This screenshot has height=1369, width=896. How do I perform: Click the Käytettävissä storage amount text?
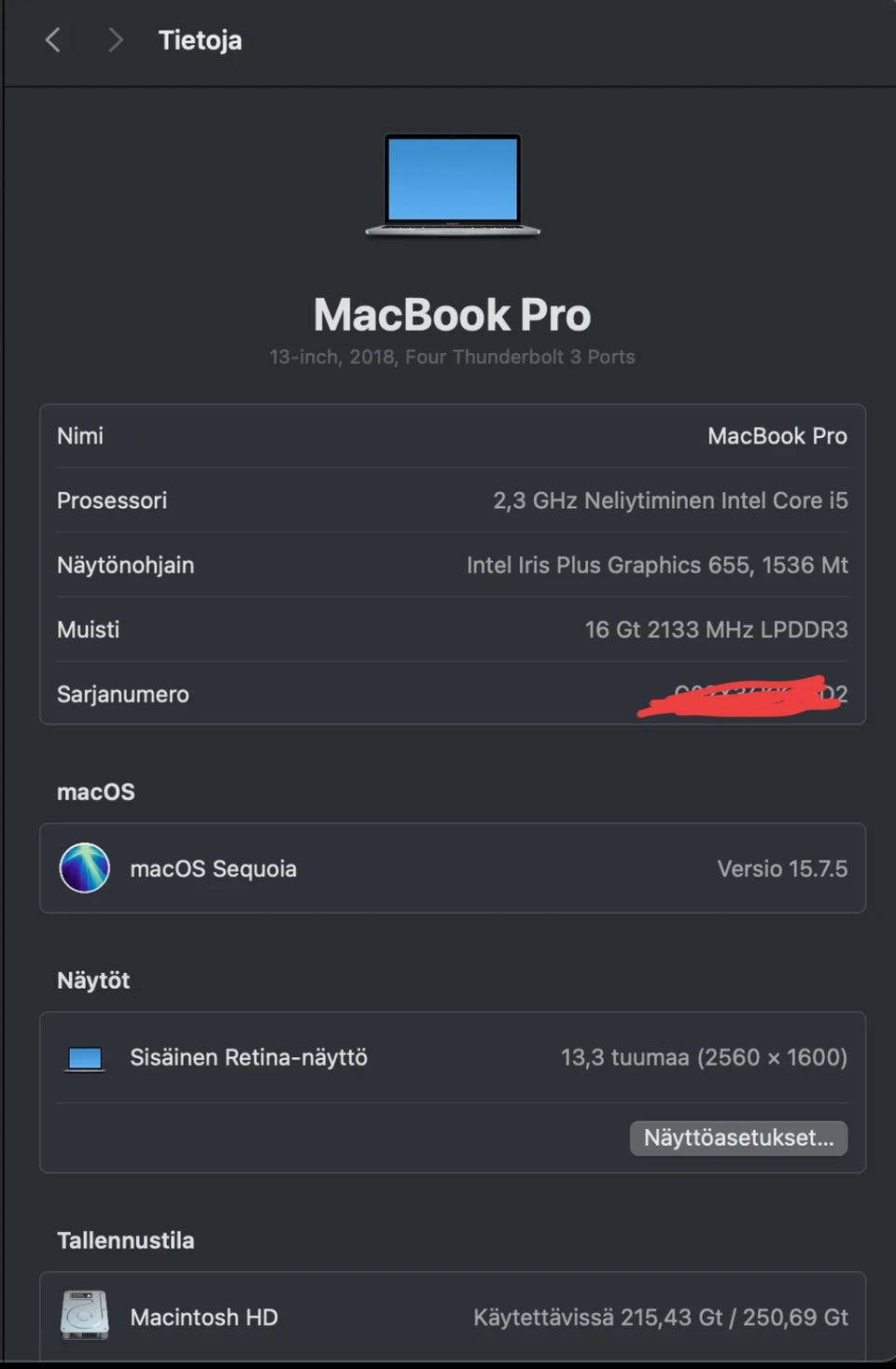[660, 1317]
